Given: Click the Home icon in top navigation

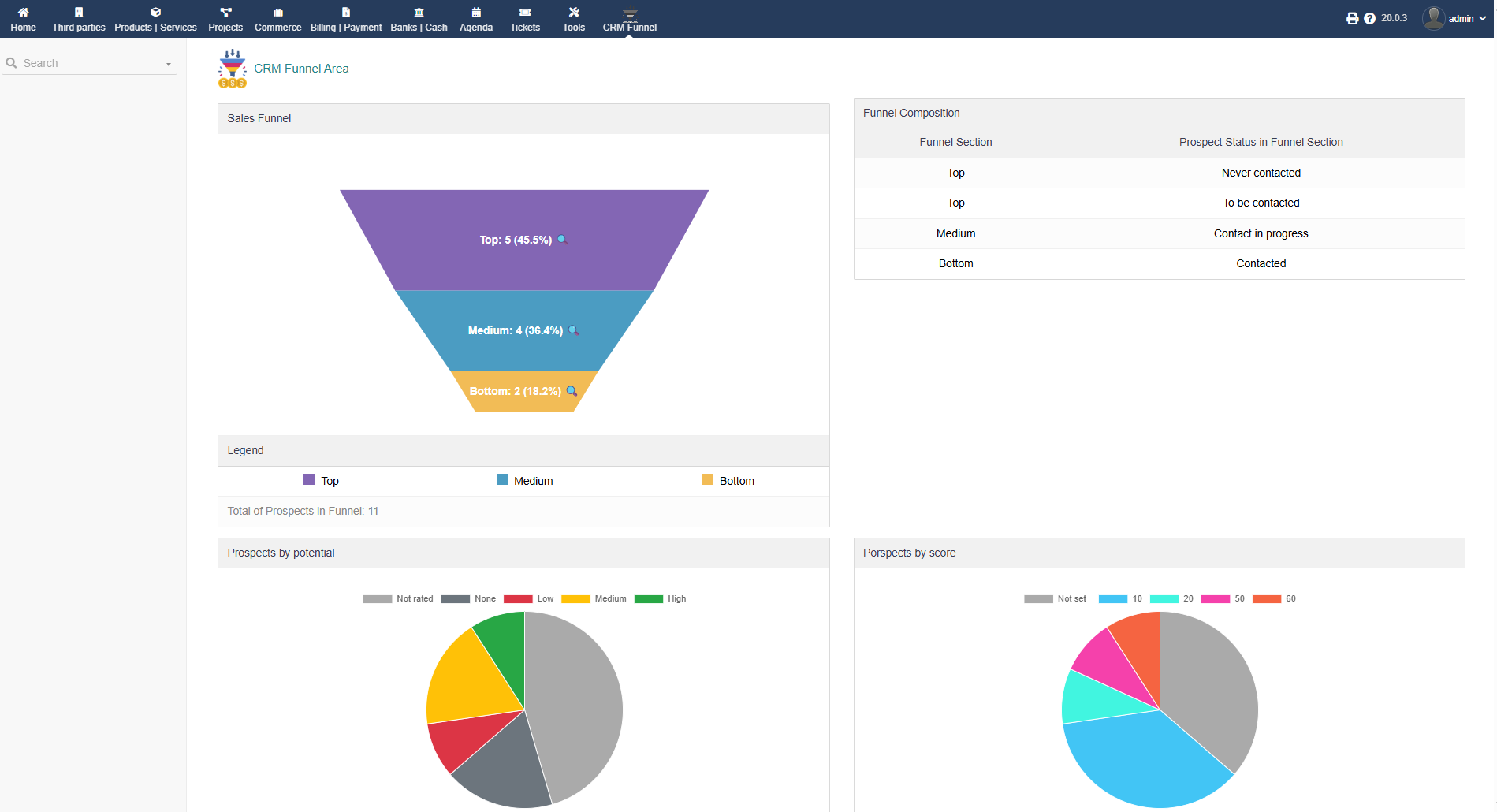Looking at the screenshot, I should tap(23, 13).
